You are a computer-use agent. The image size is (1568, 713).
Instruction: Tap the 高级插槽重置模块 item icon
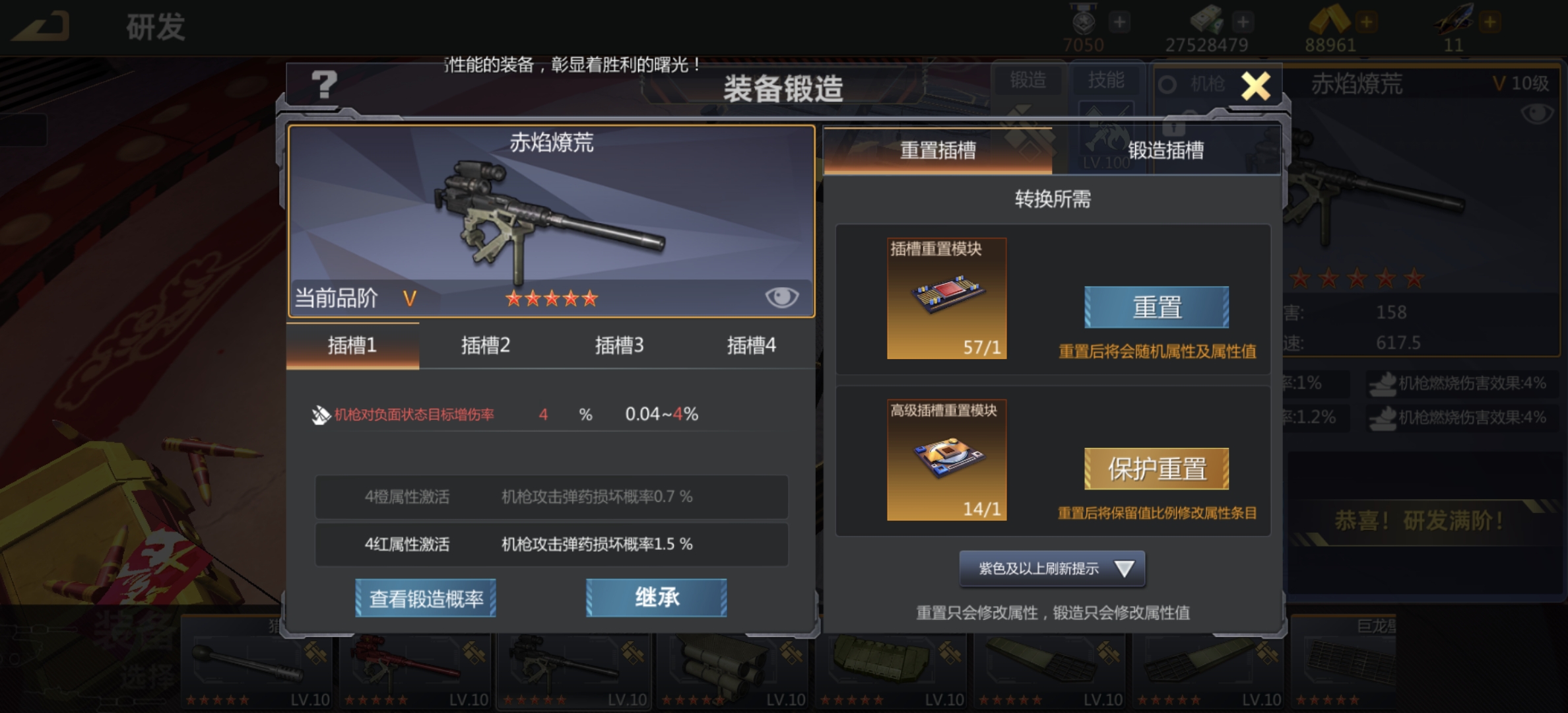pyautogui.click(x=946, y=459)
